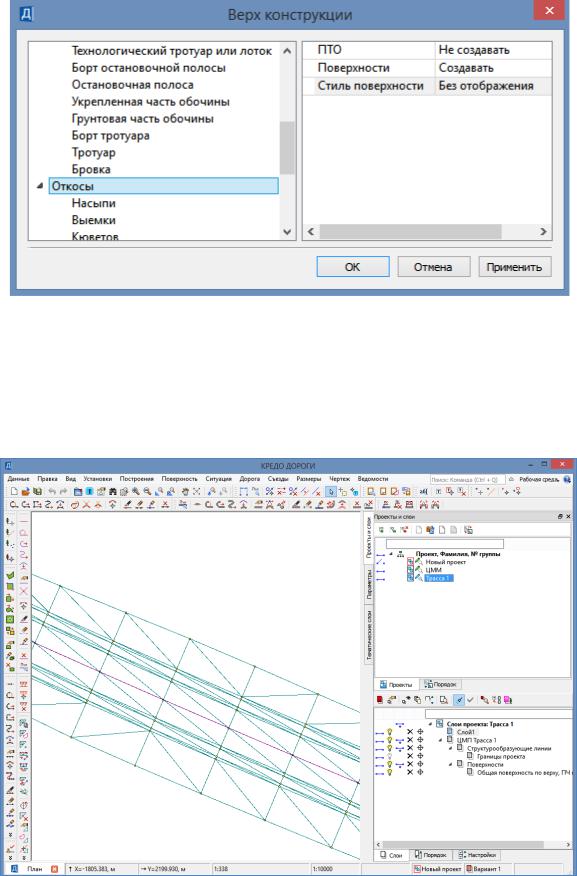Collapse the Откосы tree node
The width and height of the screenshot is (577, 876).
[40, 186]
